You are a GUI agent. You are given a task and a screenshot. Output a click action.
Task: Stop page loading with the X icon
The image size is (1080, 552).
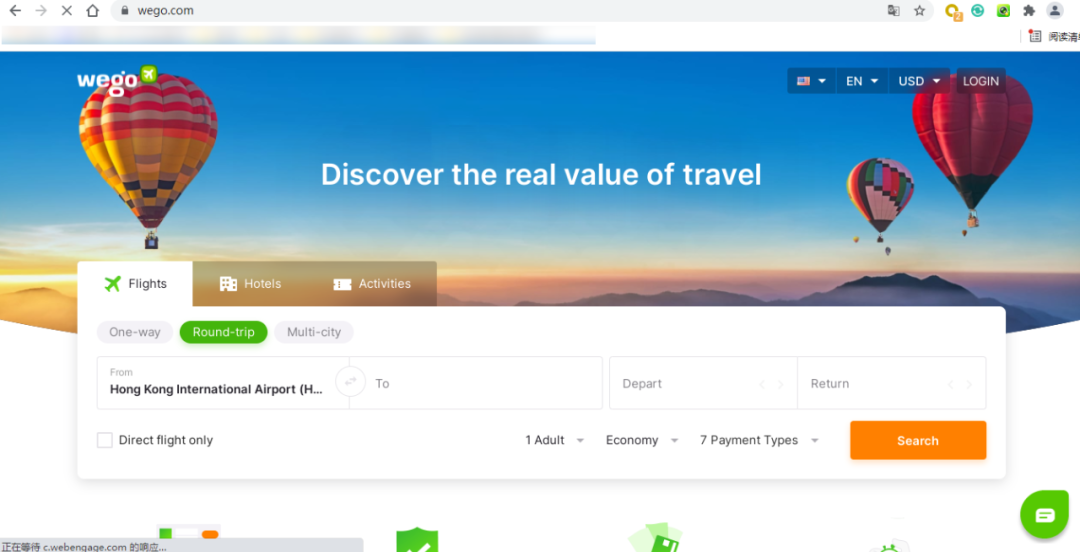tap(67, 10)
